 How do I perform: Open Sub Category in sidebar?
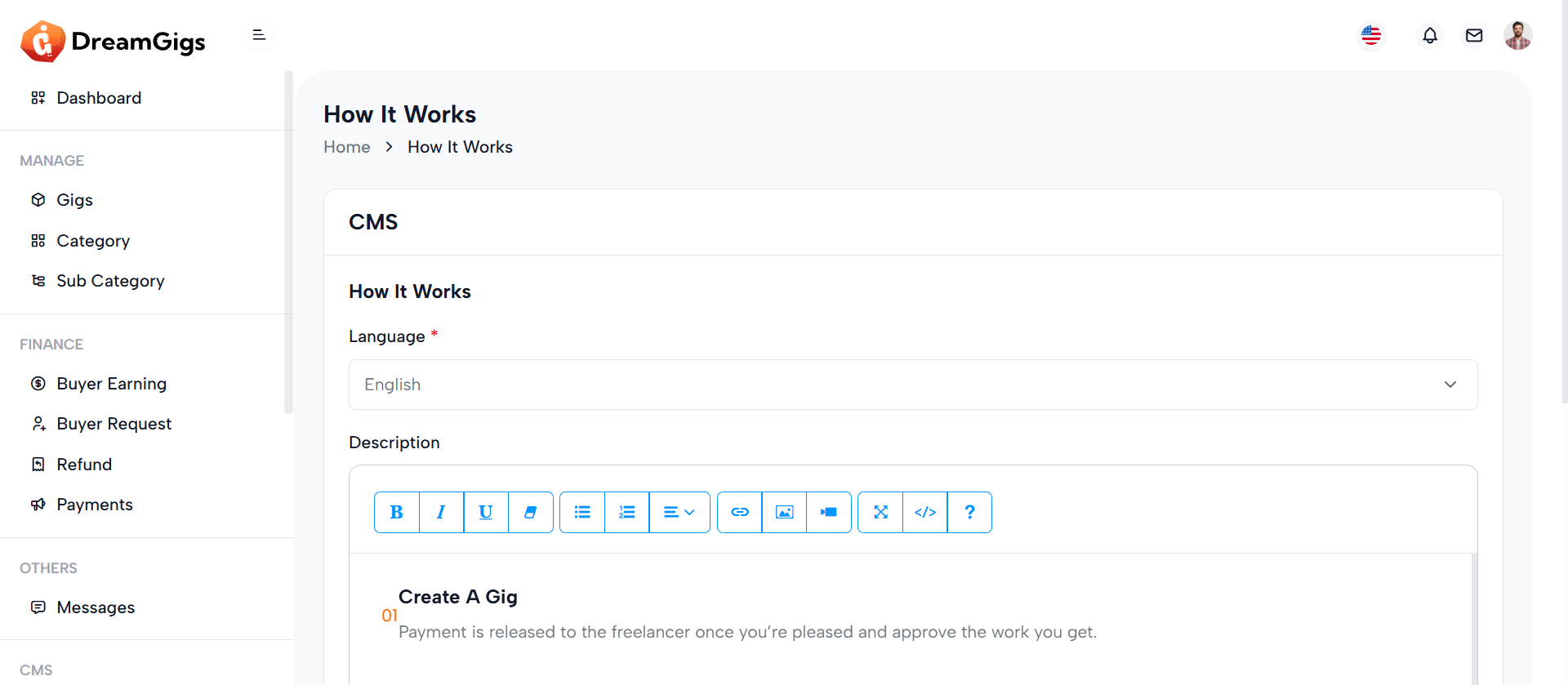[x=110, y=281]
